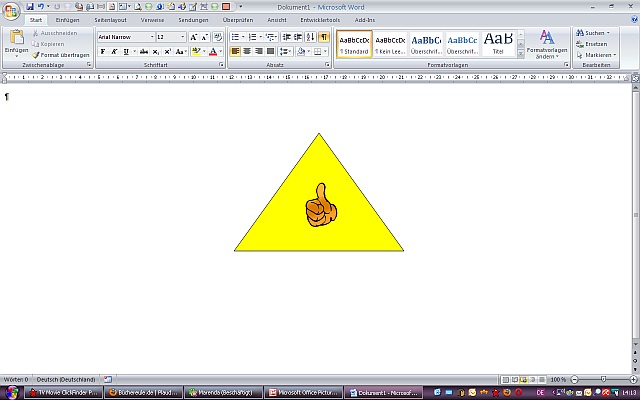This screenshot has height=400, width=640.
Task: Expand the Formatvorlagen styles gallery
Action: [x=521, y=55]
